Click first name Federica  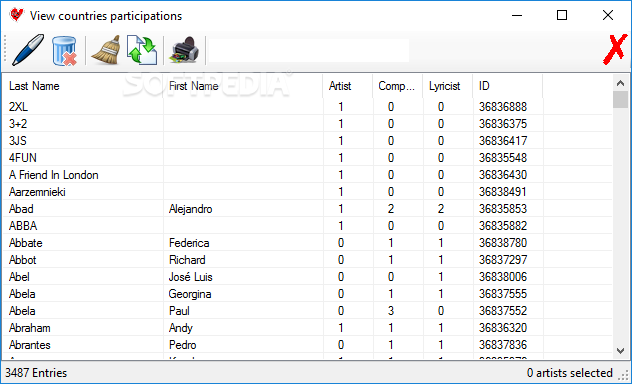(189, 243)
